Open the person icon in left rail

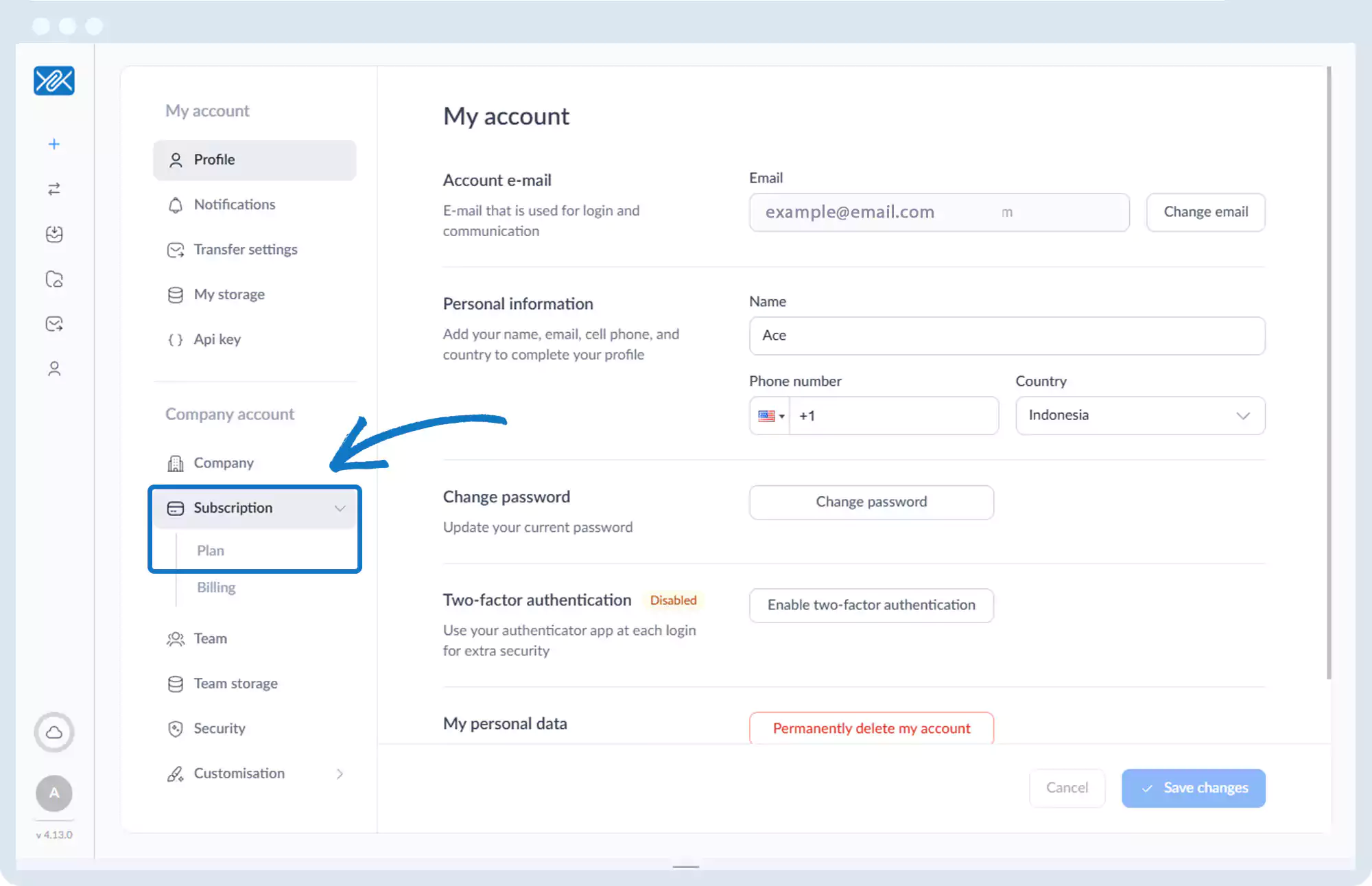coord(54,369)
